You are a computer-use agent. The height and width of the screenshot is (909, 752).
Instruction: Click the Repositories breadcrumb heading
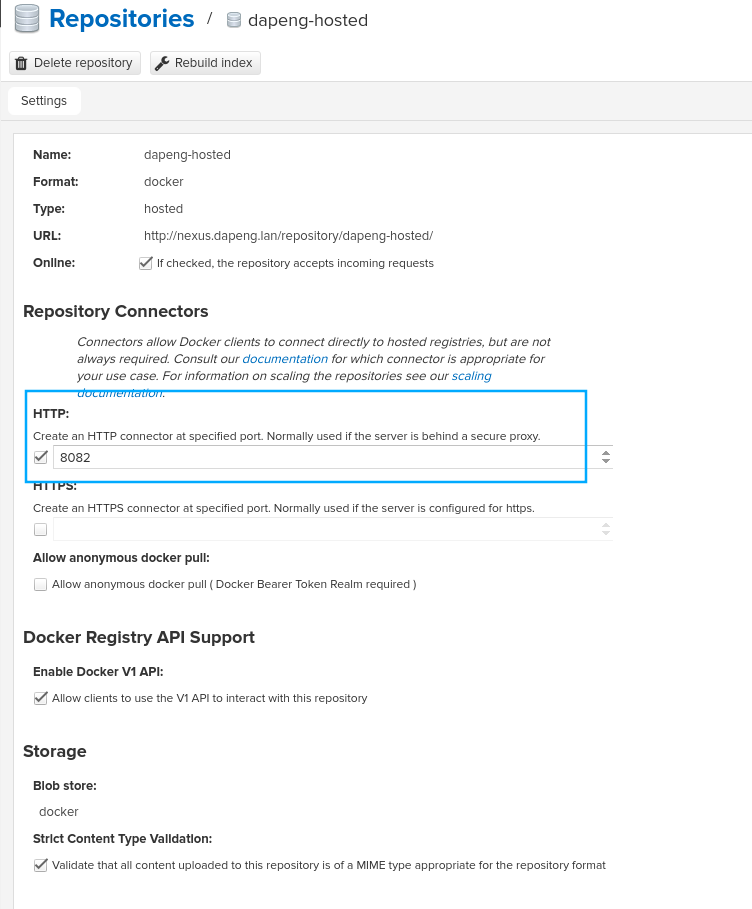pyautogui.click(x=121, y=19)
